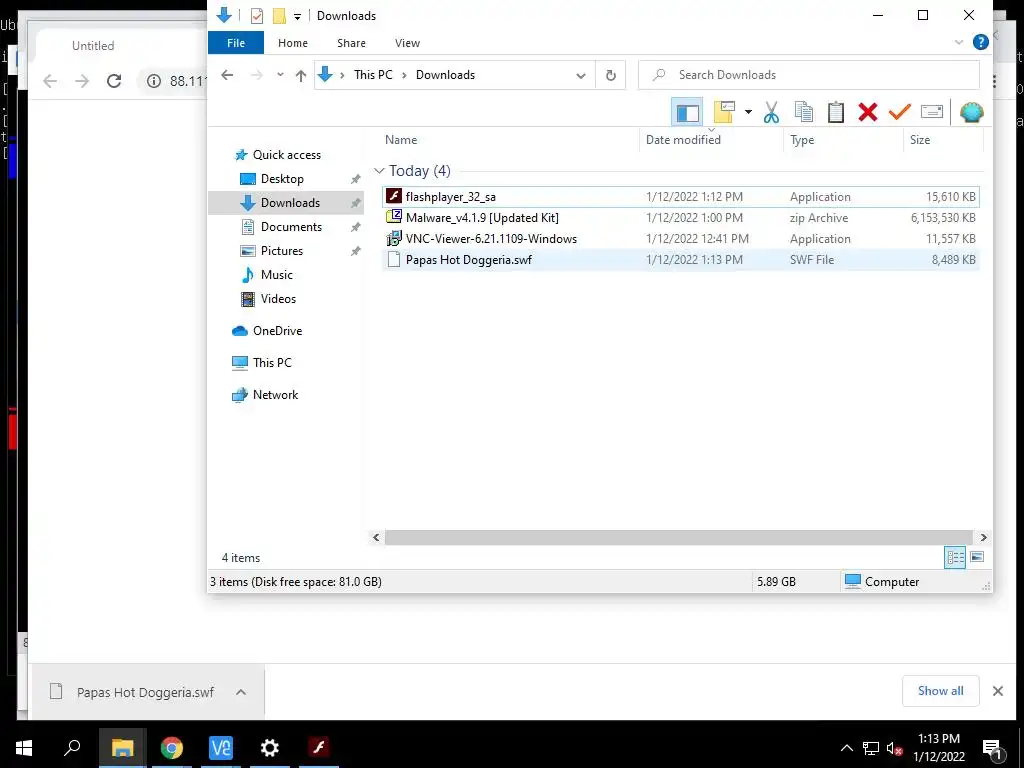Click the Search Downloads field
Image resolution: width=1024 pixels, height=768 pixels.
click(808, 75)
